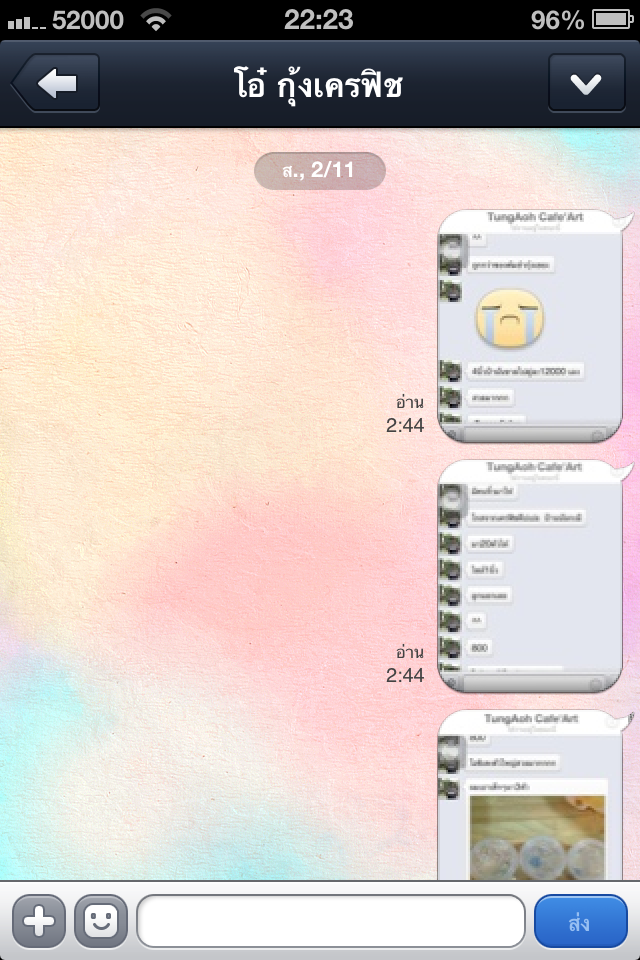
Task: Focus the message text input field
Action: pos(331,921)
